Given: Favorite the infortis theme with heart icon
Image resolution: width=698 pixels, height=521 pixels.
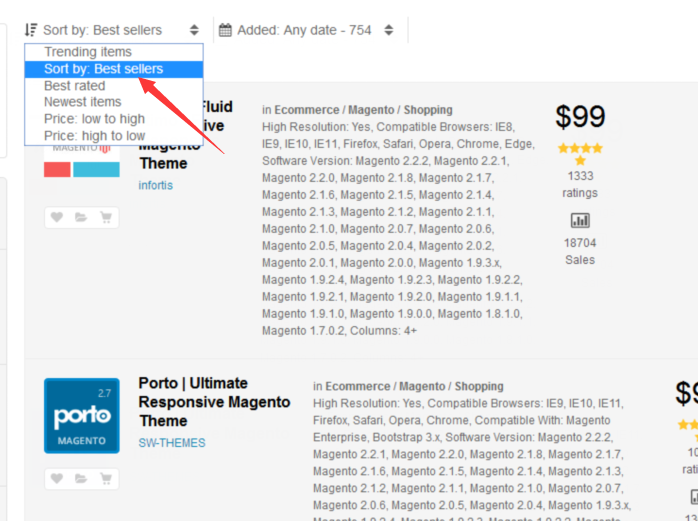Looking at the screenshot, I should (x=57, y=217).
